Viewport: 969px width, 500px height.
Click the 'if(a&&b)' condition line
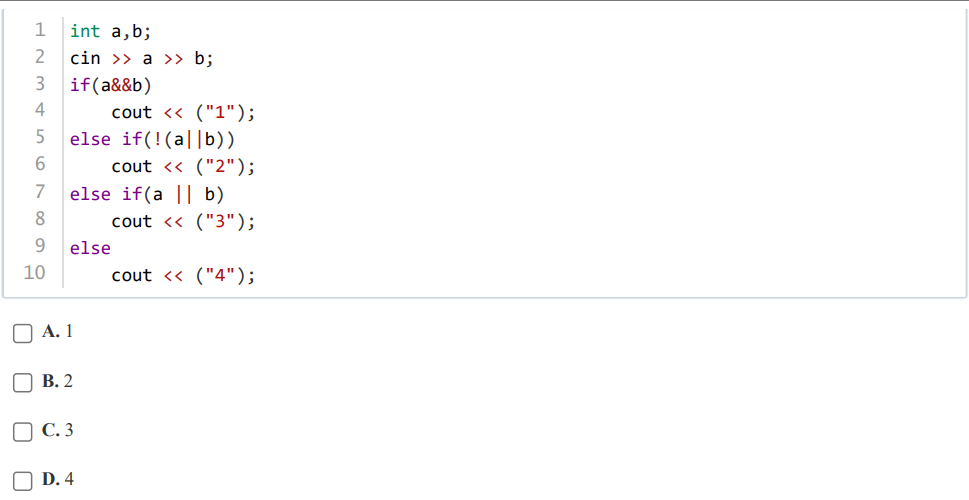pyautogui.click(x=111, y=85)
